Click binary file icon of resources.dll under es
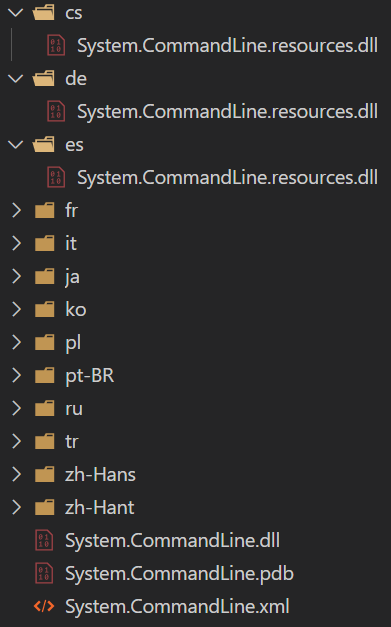 click(x=56, y=177)
